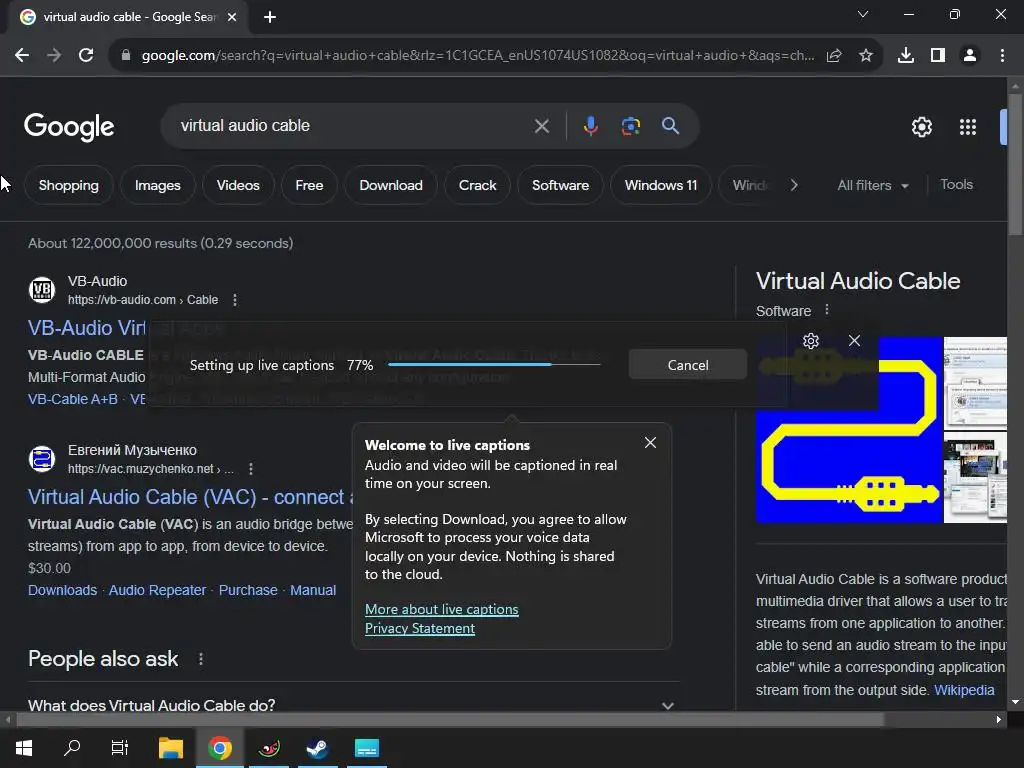The width and height of the screenshot is (1024, 768).
Task: Apply the Windows 11 filter chip
Action: click(x=661, y=185)
